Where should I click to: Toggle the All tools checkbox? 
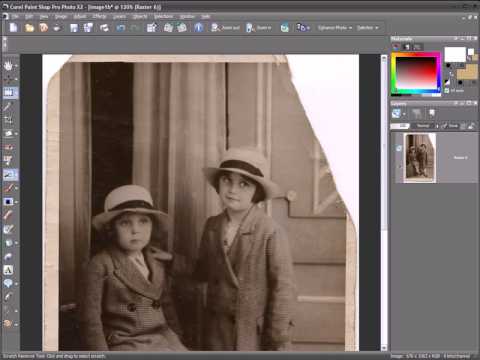(x=447, y=90)
